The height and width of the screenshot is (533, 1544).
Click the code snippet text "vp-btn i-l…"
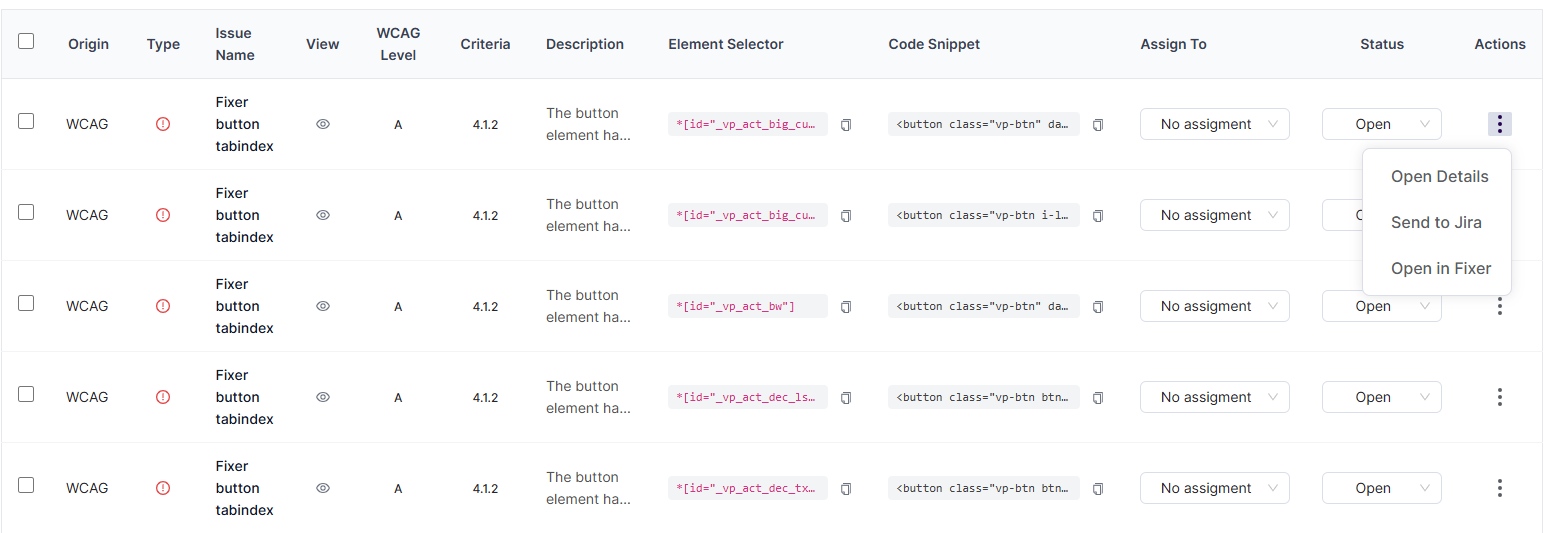[984, 215]
